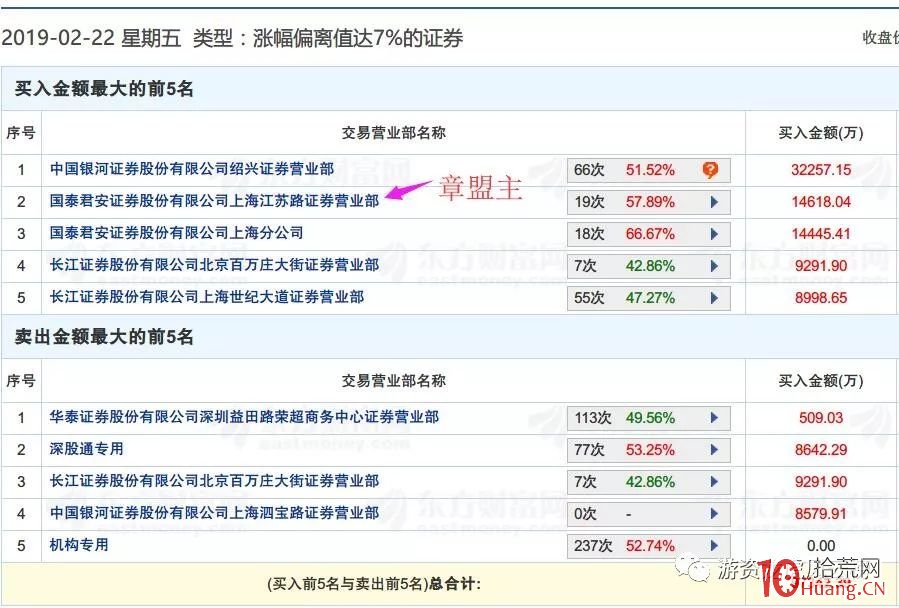Open 长江证券北京百万庄大街证券营业部 link in buy list

[214, 265]
